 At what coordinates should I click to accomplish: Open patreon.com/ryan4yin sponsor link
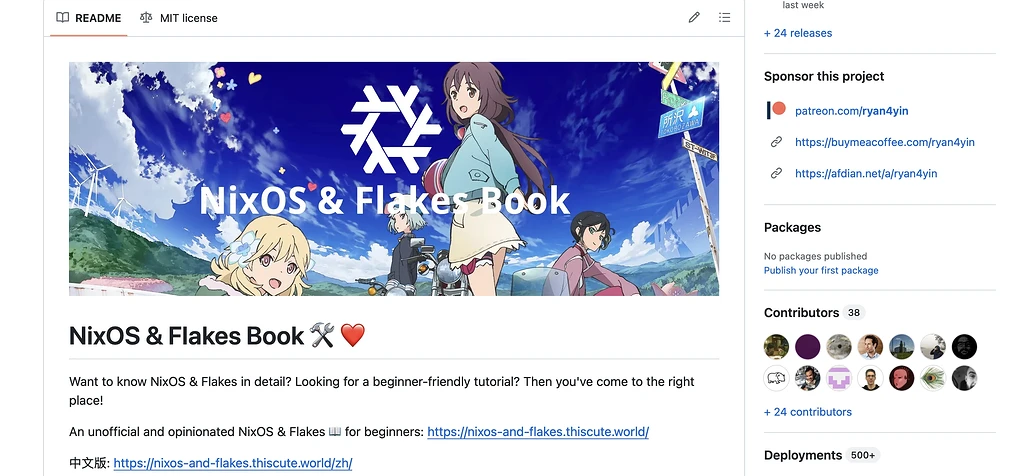[852, 111]
